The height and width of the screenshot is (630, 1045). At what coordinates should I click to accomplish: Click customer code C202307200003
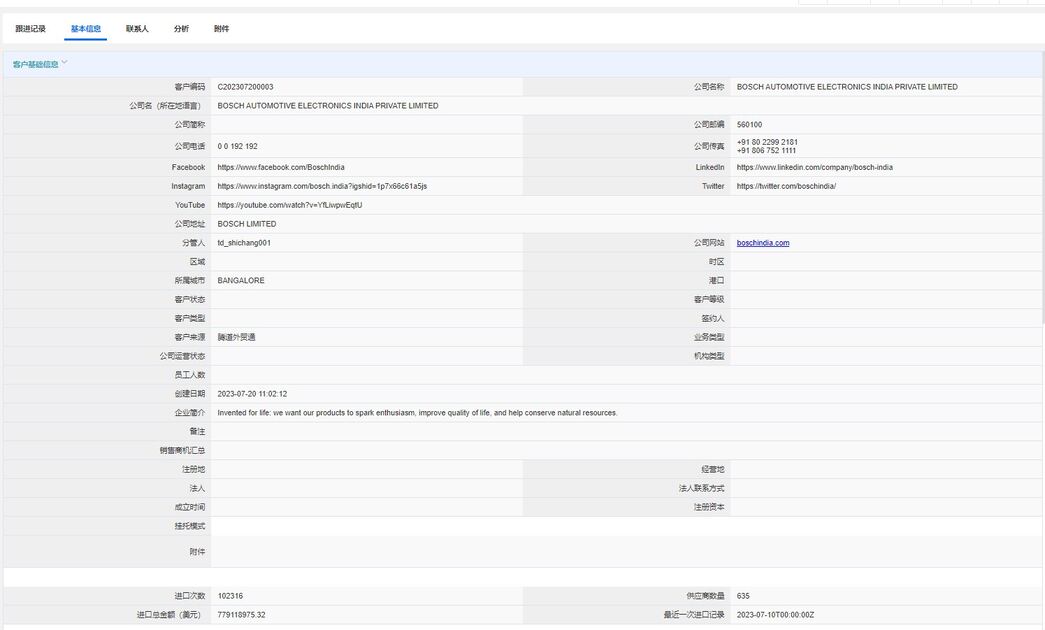coord(245,87)
